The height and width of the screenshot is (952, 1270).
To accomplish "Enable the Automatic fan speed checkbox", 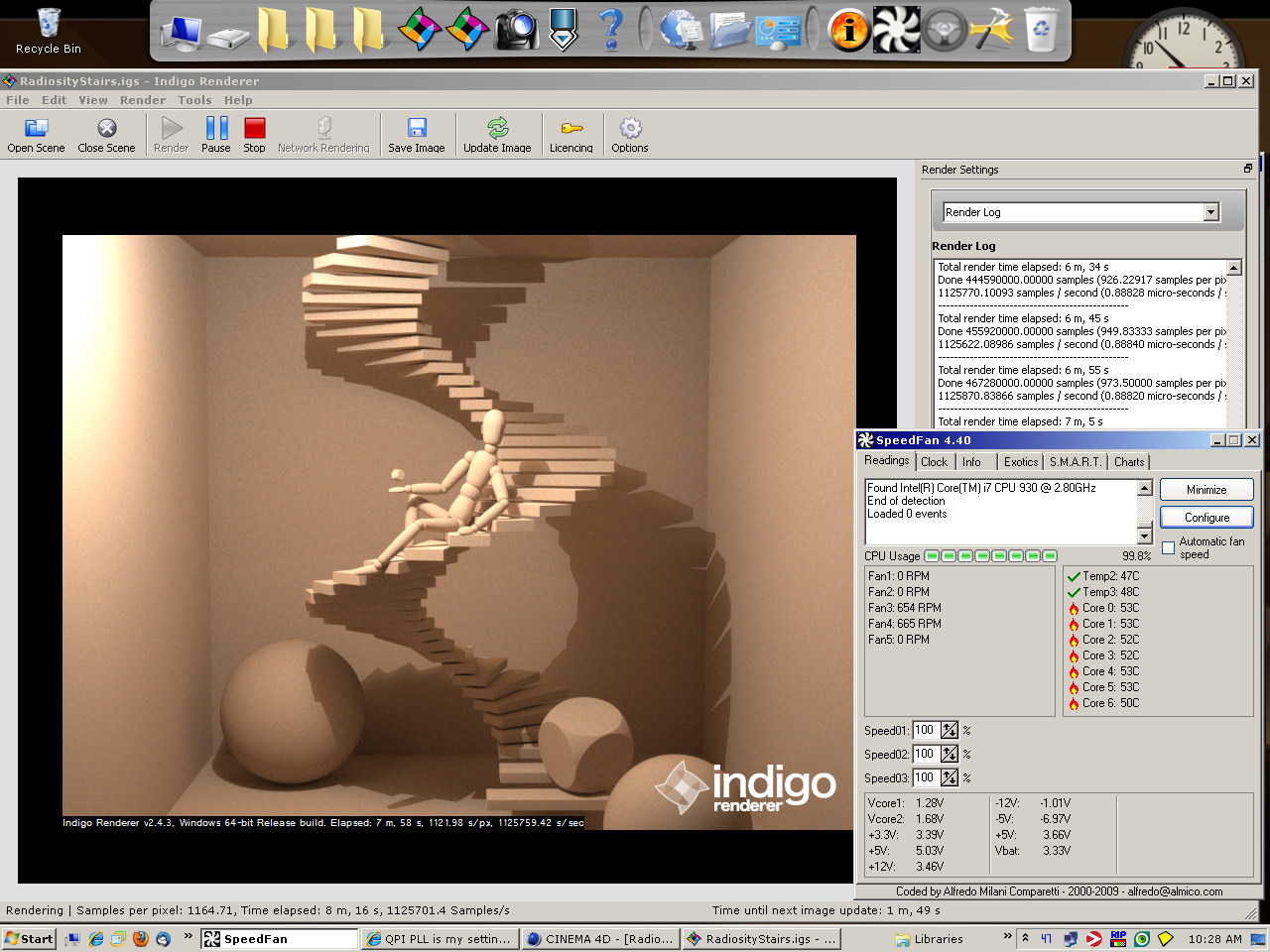I will click(x=1168, y=547).
